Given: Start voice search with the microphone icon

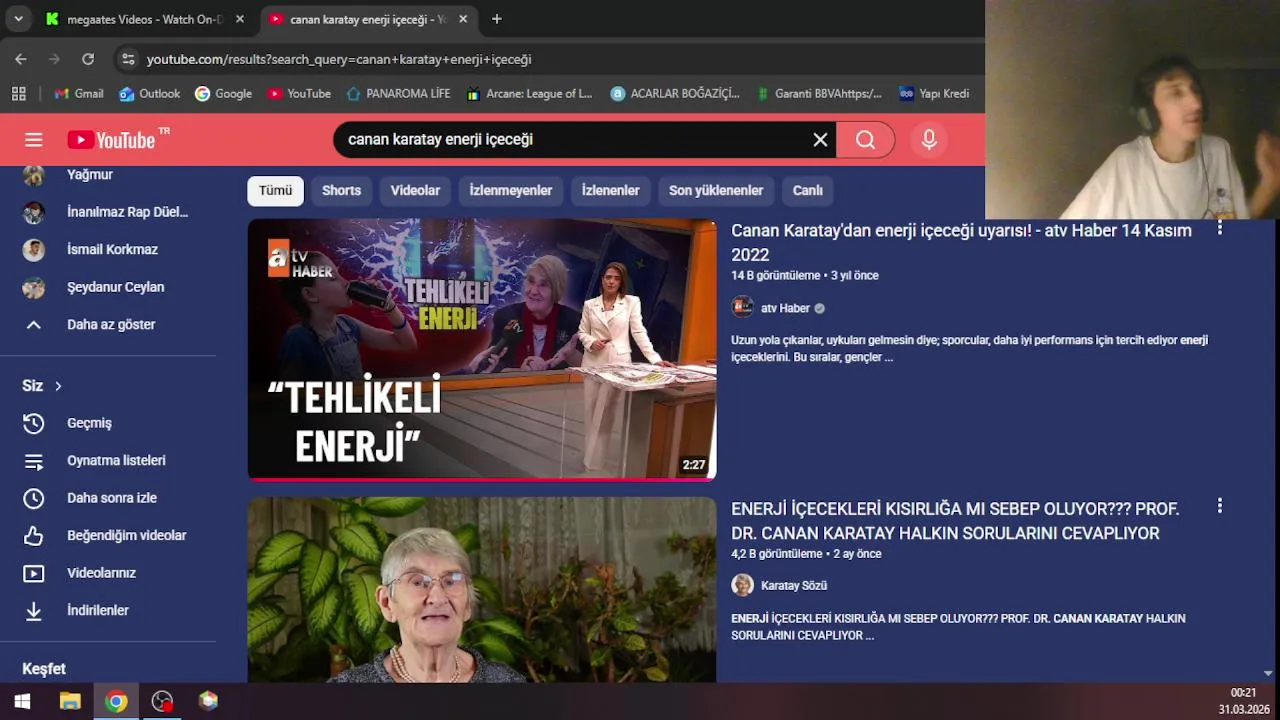Looking at the screenshot, I should pos(929,140).
